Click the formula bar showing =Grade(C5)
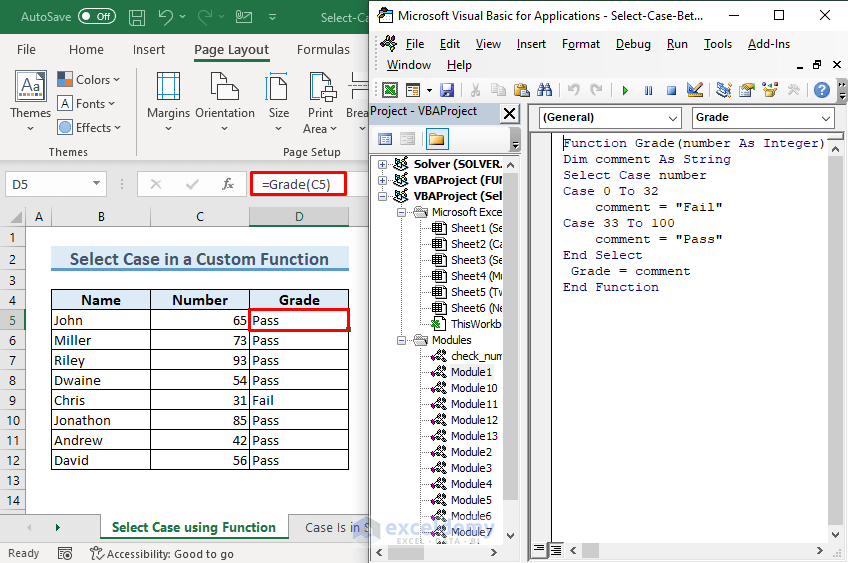The image size is (848, 563). click(298, 184)
